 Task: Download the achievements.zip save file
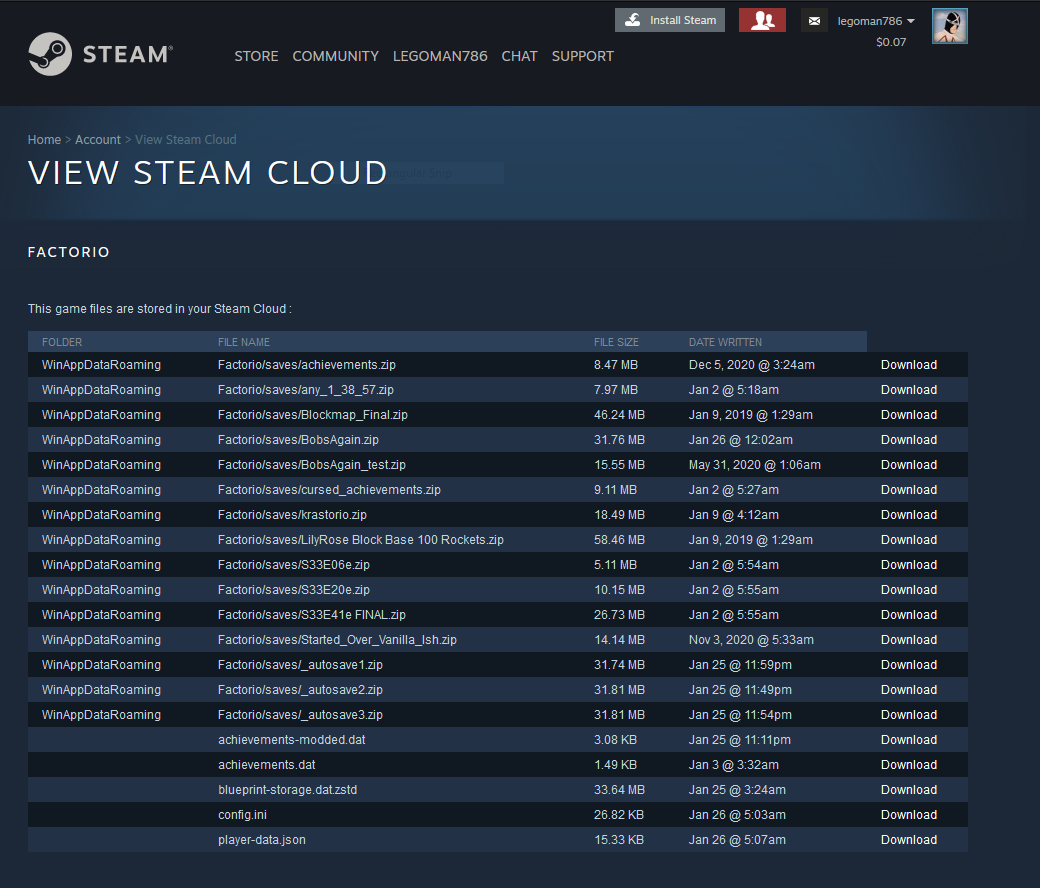(x=908, y=365)
